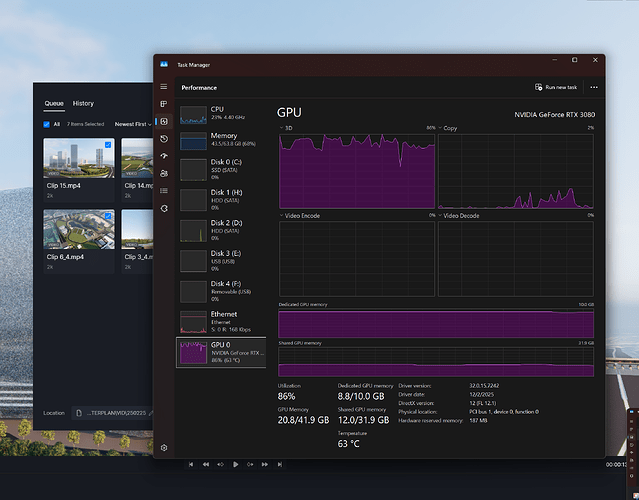Click the 7 Items Selected label

[85, 124]
